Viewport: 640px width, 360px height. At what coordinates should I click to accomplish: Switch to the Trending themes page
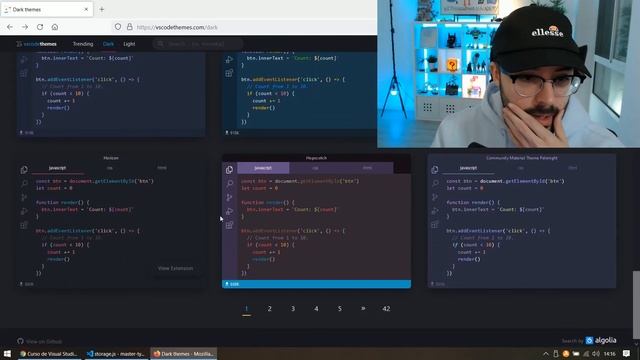point(83,44)
